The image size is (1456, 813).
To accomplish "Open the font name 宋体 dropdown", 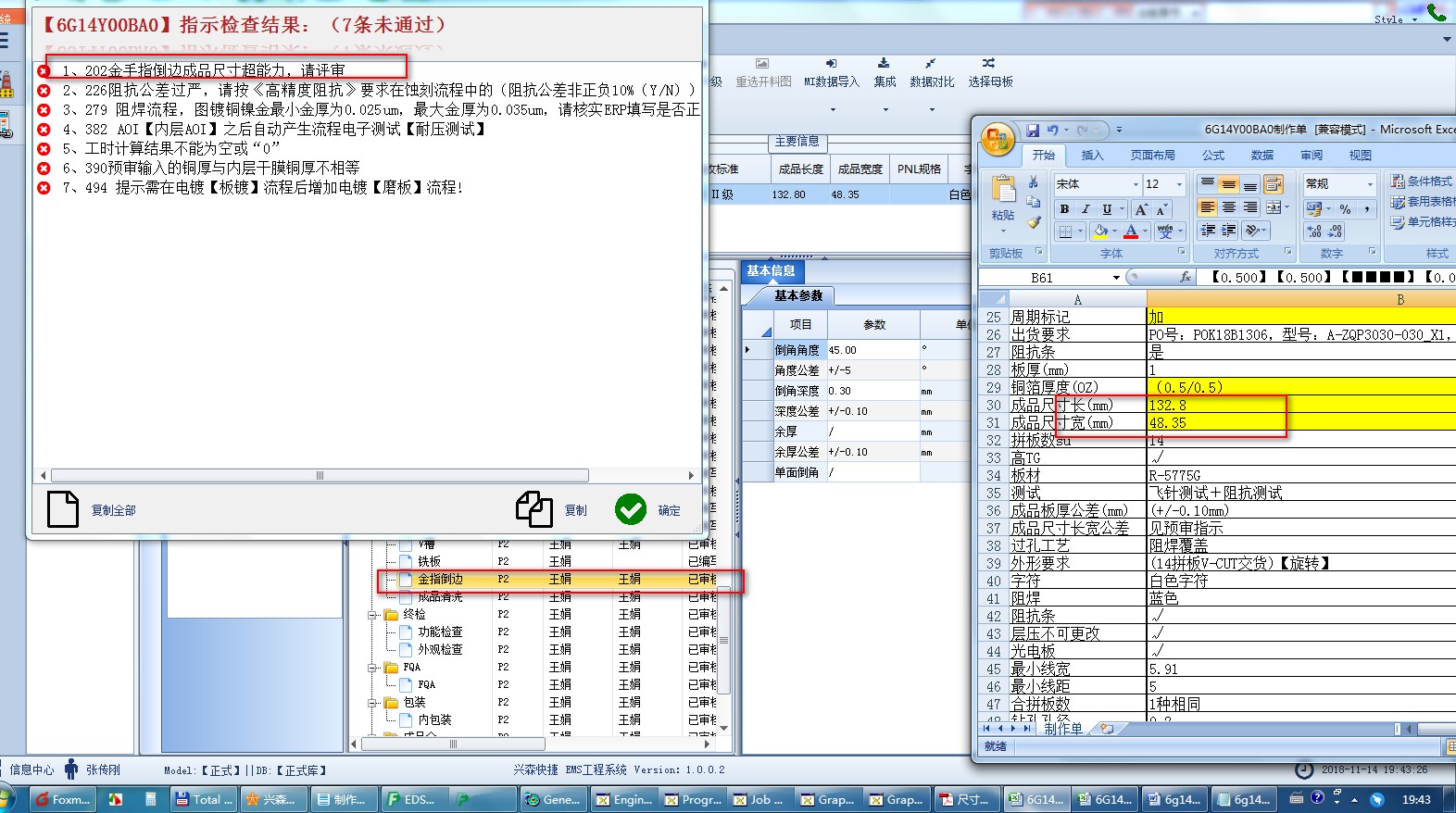I will [x=1135, y=184].
